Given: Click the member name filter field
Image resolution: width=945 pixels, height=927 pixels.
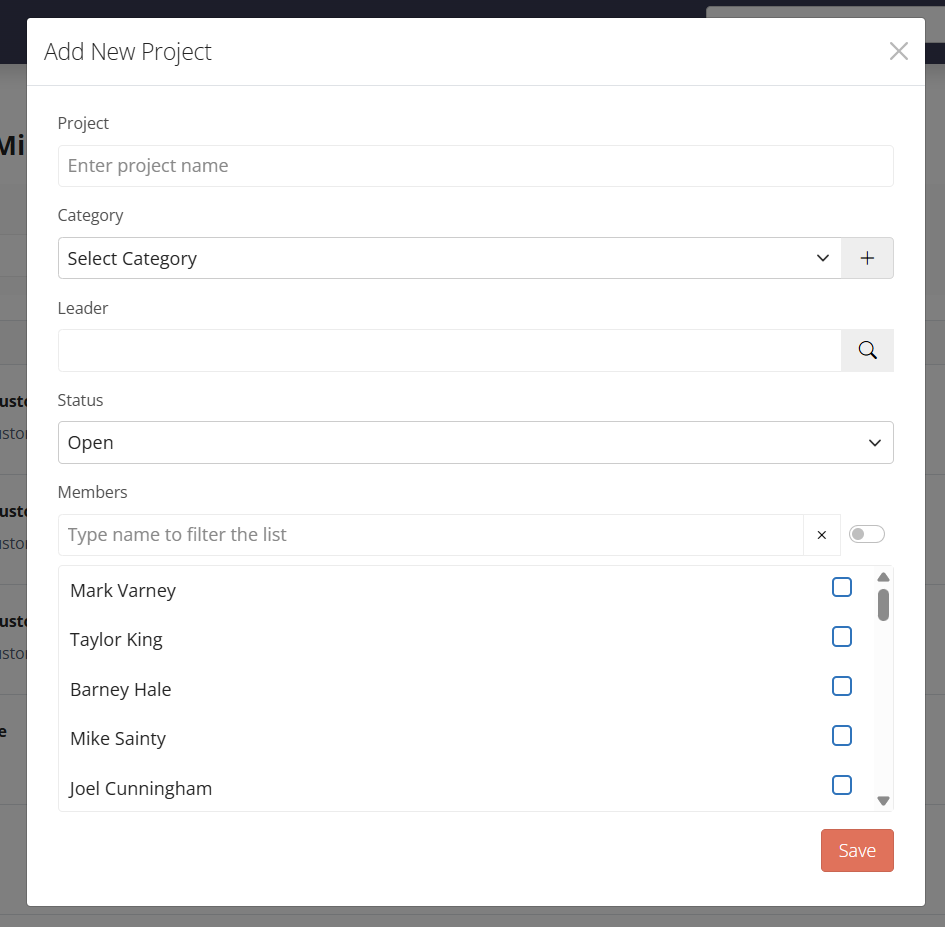Looking at the screenshot, I should point(430,535).
